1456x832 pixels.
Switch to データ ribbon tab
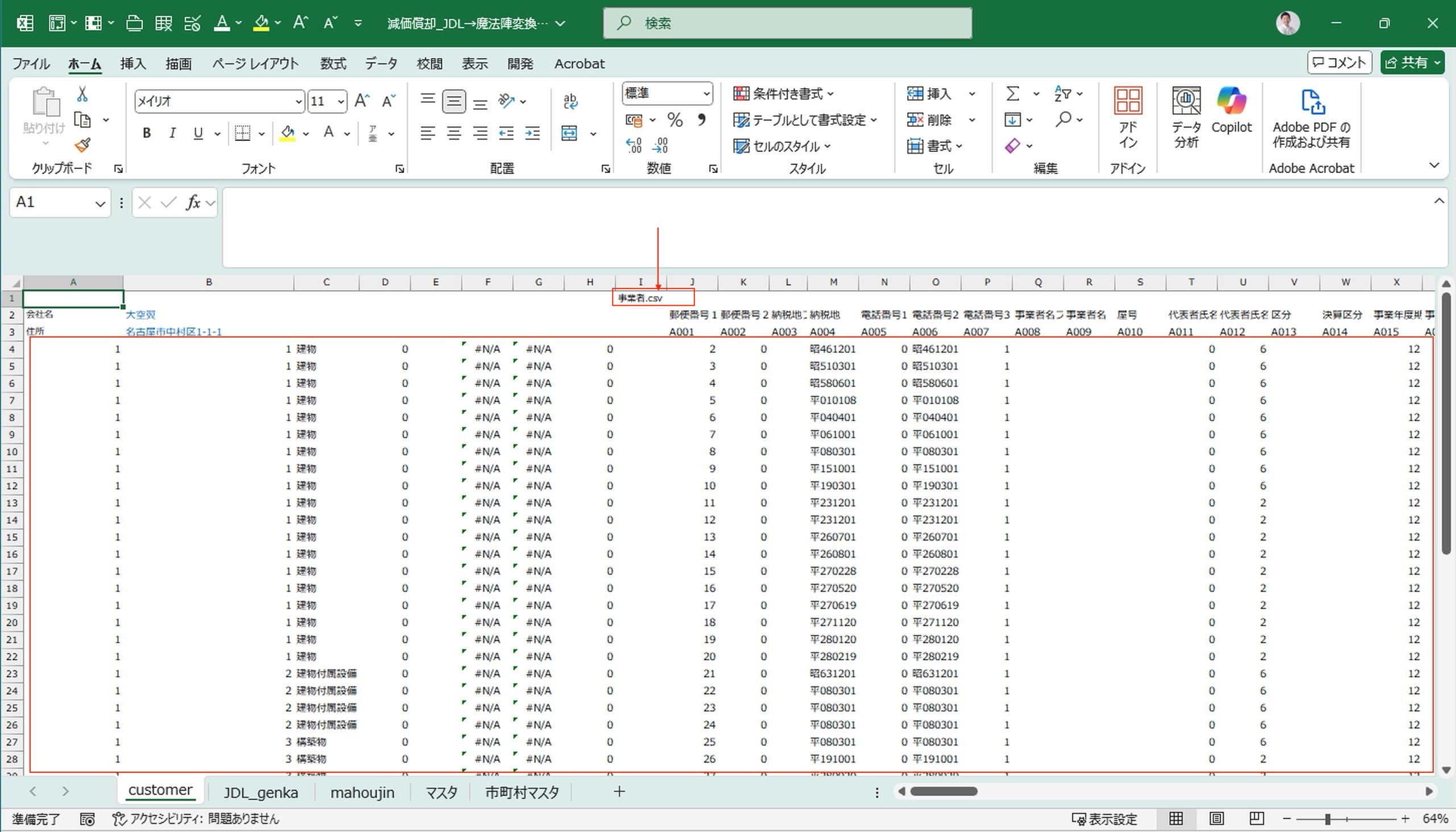[x=382, y=63]
